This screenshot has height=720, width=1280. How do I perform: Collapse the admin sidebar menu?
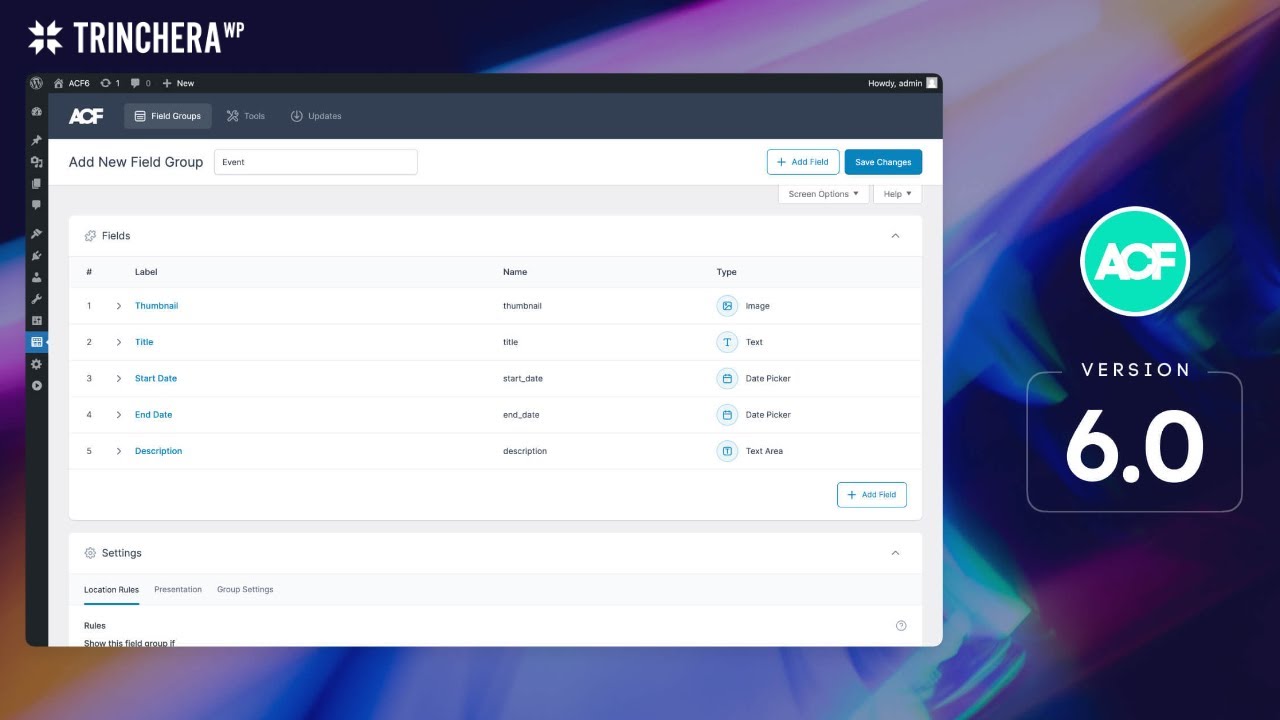point(37,385)
